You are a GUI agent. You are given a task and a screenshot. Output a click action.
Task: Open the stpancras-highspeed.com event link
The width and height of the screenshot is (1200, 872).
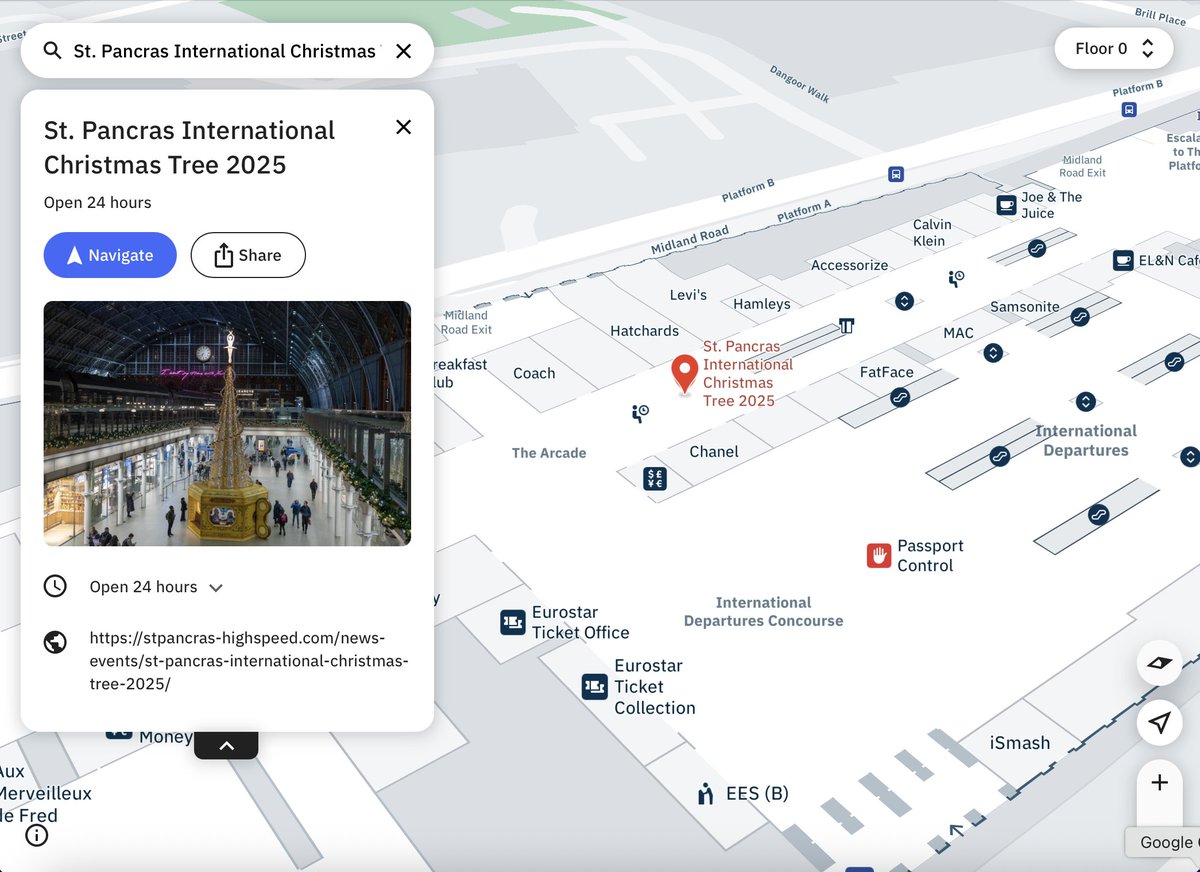pyautogui.click(x=249, y=661)
